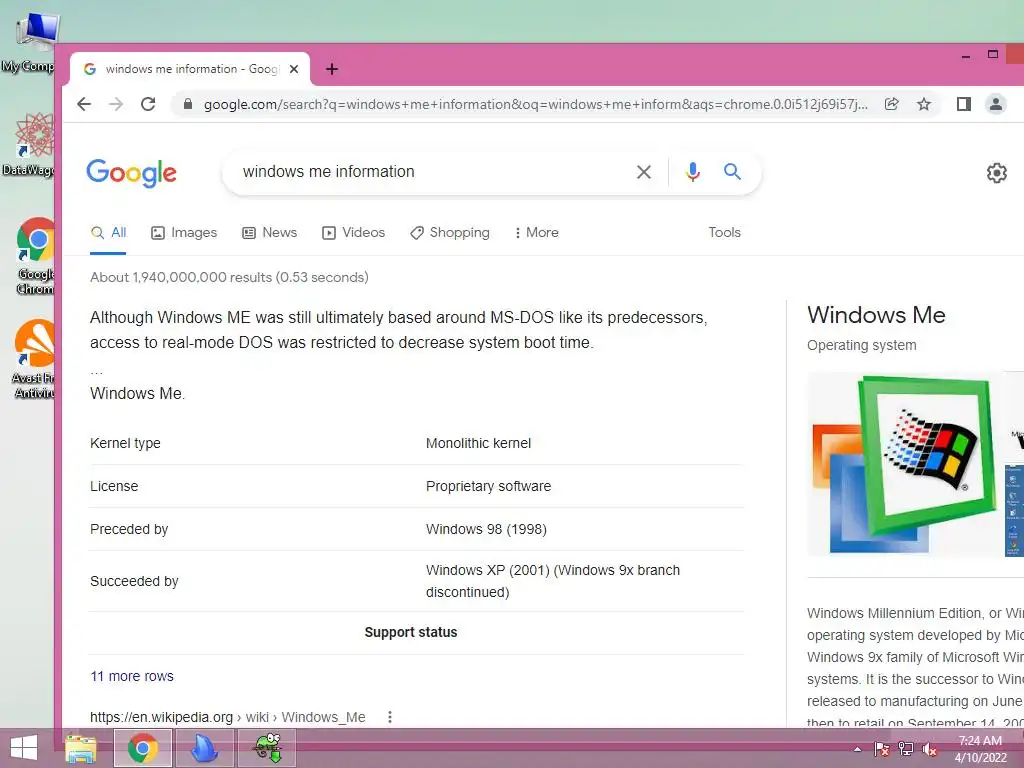Select the DataWagon desktop shortcut
This screenshot has height=768, width=1024.
29,144
